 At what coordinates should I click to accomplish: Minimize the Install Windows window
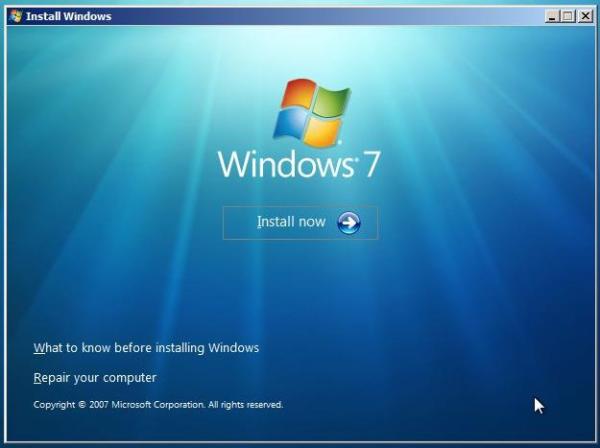[x=552, y=16]
